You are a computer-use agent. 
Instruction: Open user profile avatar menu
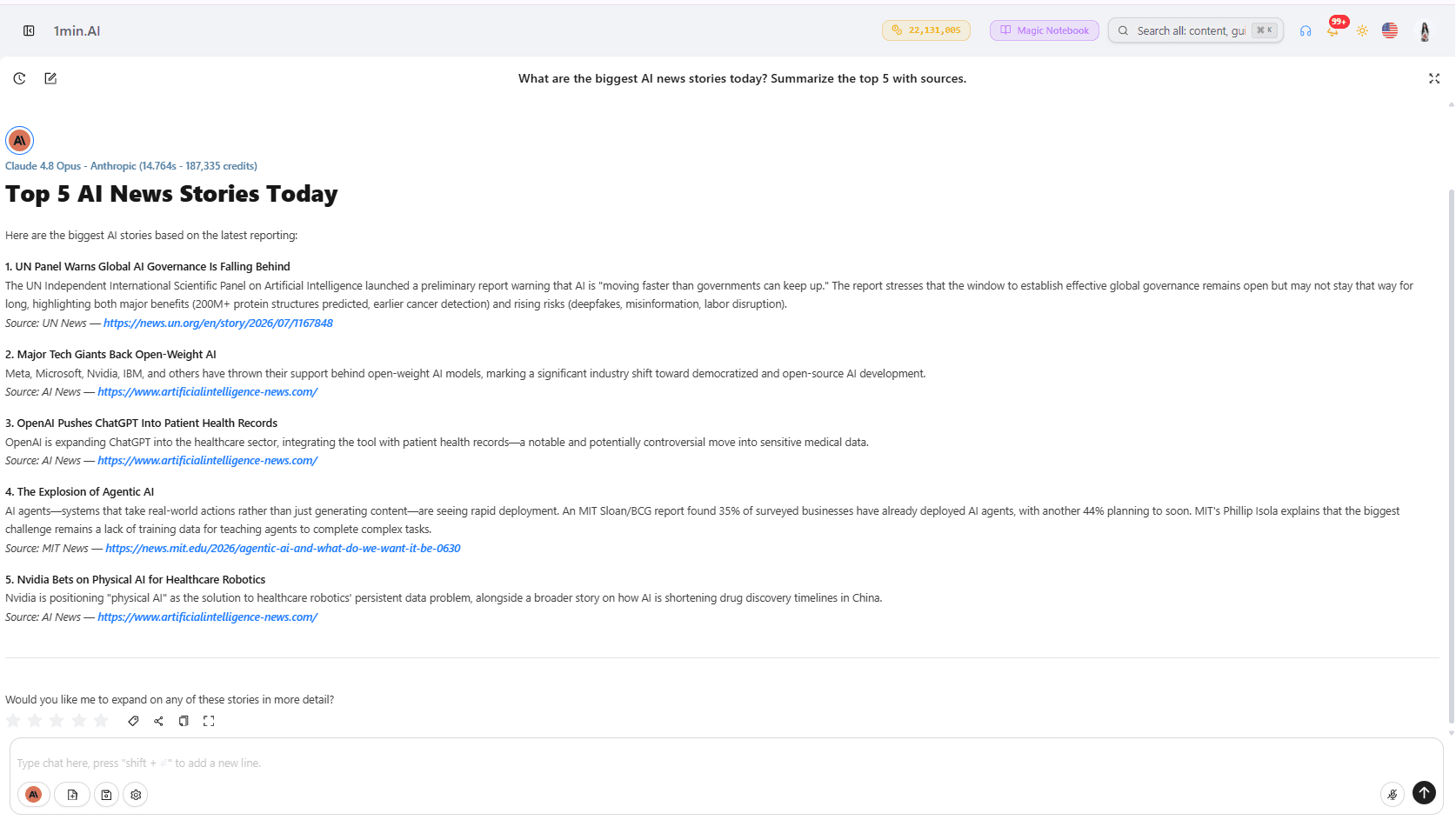pos(1425,31)
